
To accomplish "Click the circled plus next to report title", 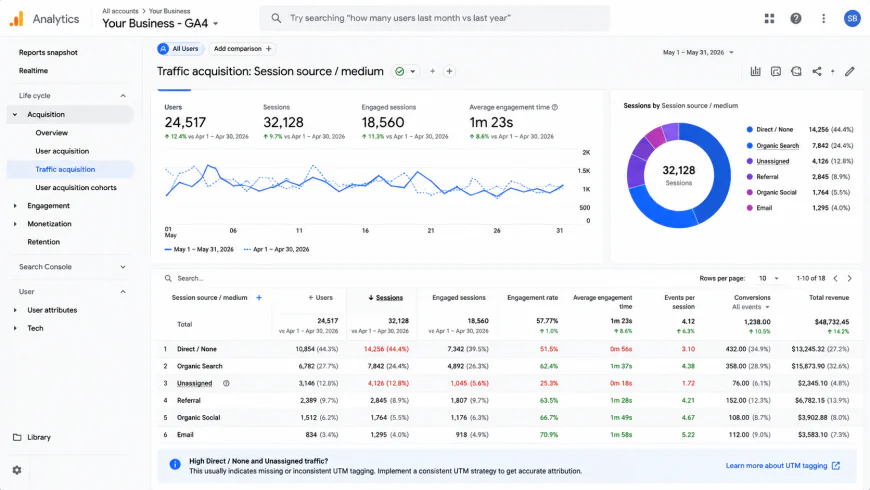I will [x=449, y=71].
